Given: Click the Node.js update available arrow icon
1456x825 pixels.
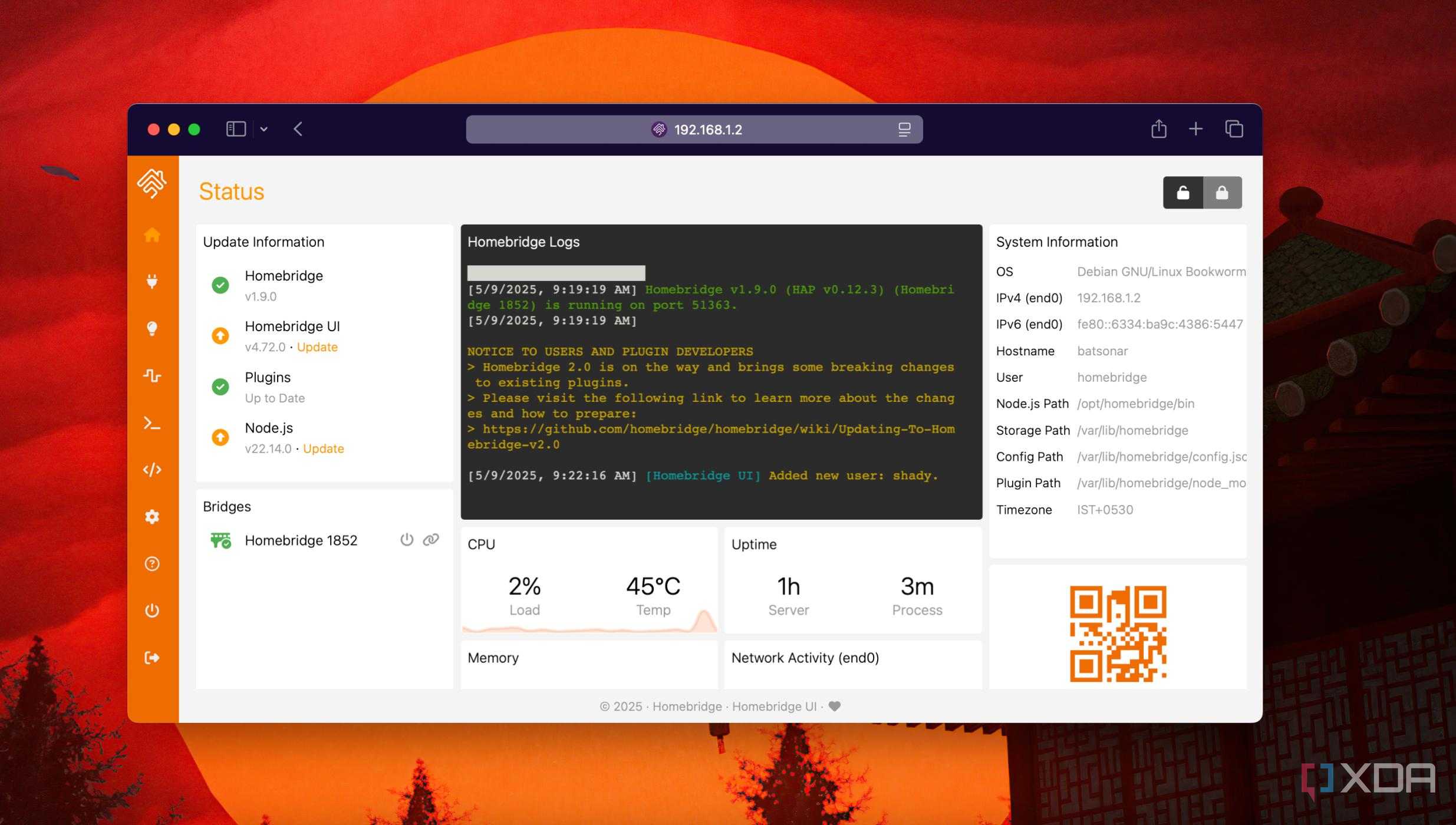Looking at the screenshot, I should (220, 438).
